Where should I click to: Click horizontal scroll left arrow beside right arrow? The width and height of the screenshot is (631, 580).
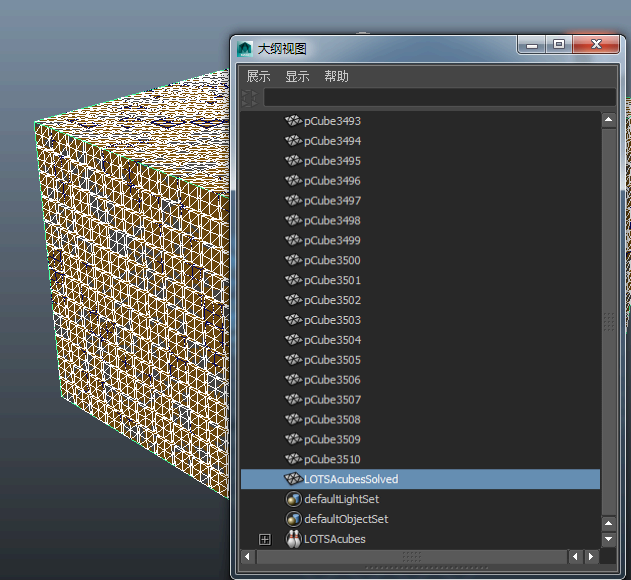click(x=575, y=557)
